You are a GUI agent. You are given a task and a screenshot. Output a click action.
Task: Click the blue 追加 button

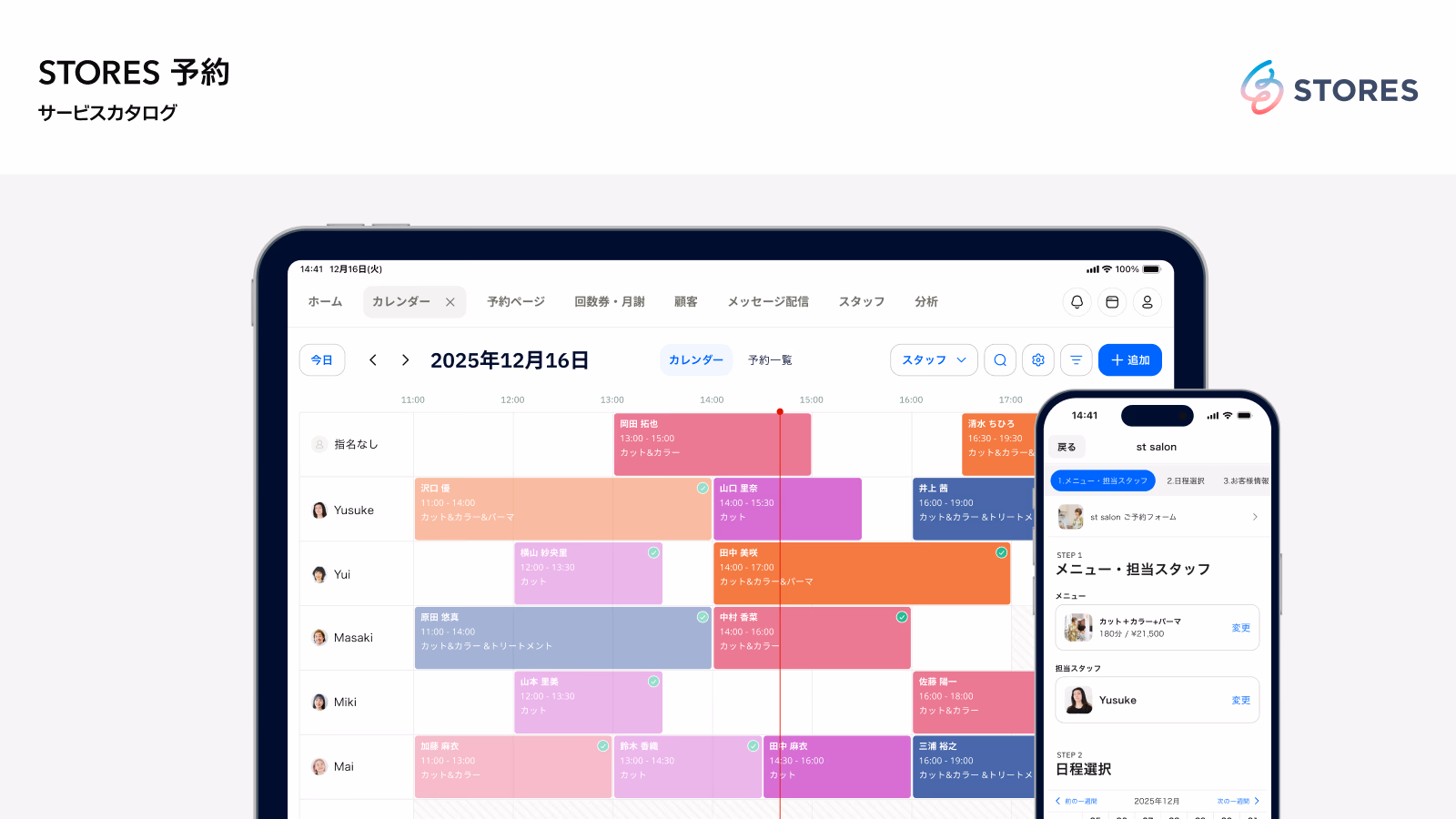pos(1129,359)
